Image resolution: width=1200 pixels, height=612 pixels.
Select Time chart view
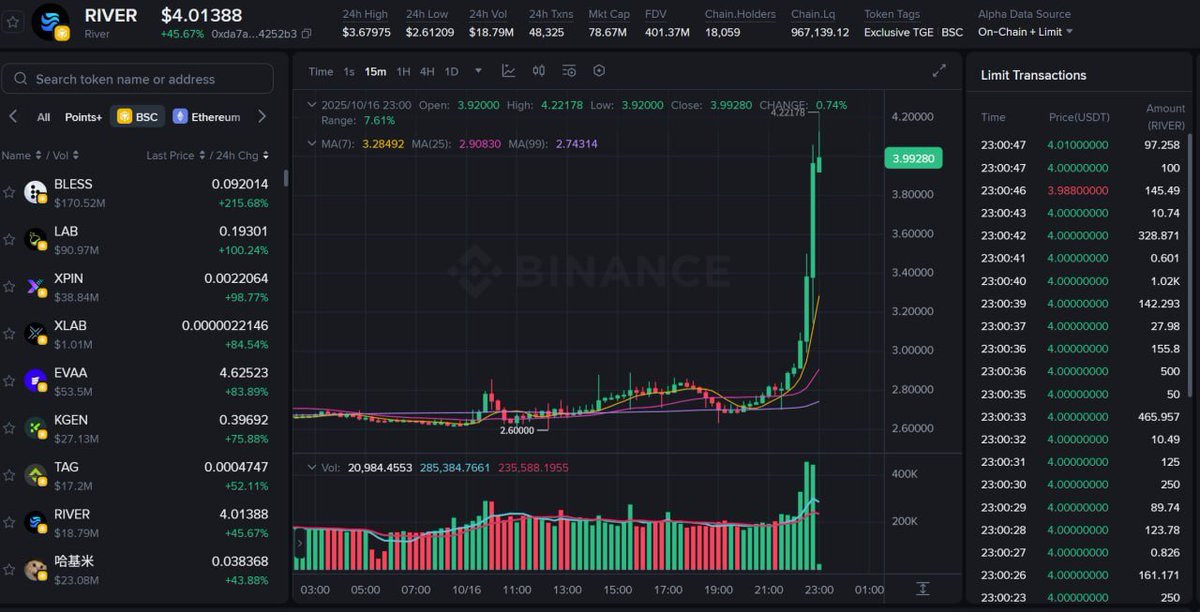coord(321,71)
